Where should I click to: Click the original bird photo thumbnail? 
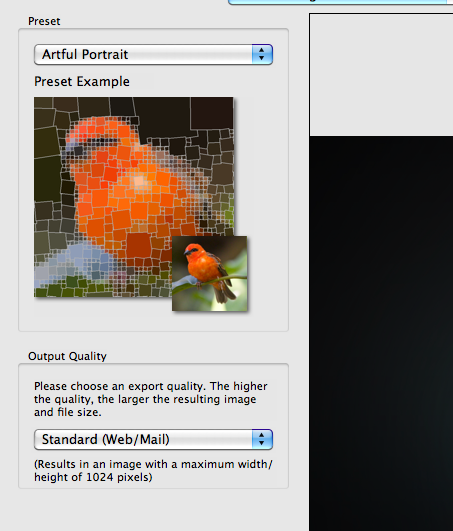(210, 273)
